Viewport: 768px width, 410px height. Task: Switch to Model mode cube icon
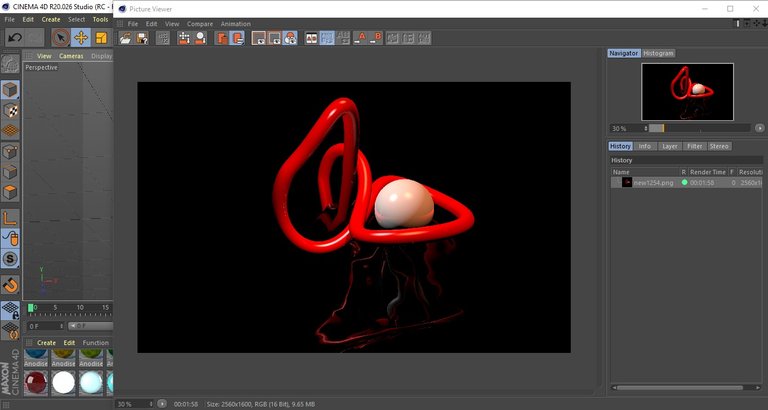[x=10, y=90]
